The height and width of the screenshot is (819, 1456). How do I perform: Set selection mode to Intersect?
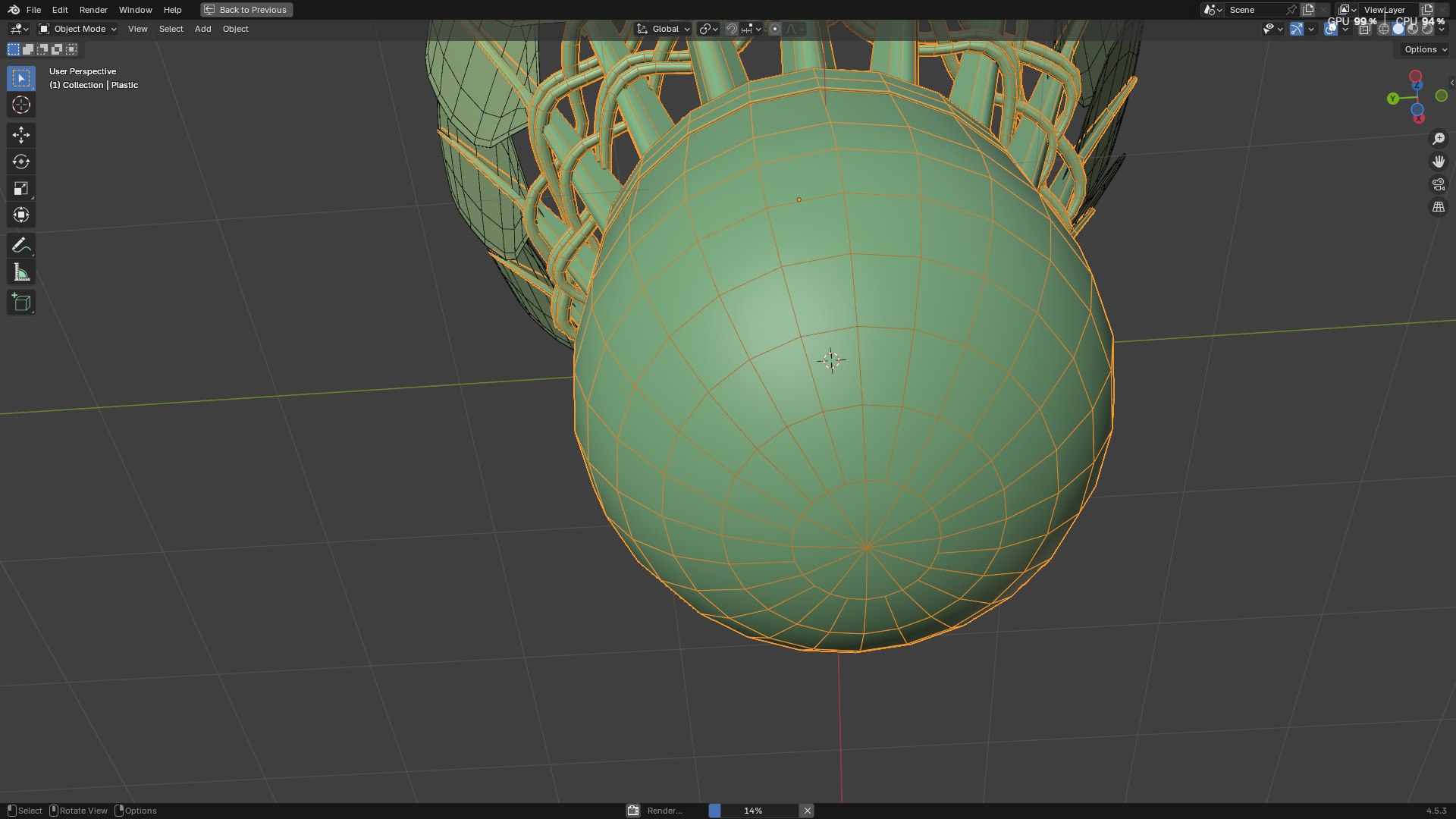tap(71, 49)
